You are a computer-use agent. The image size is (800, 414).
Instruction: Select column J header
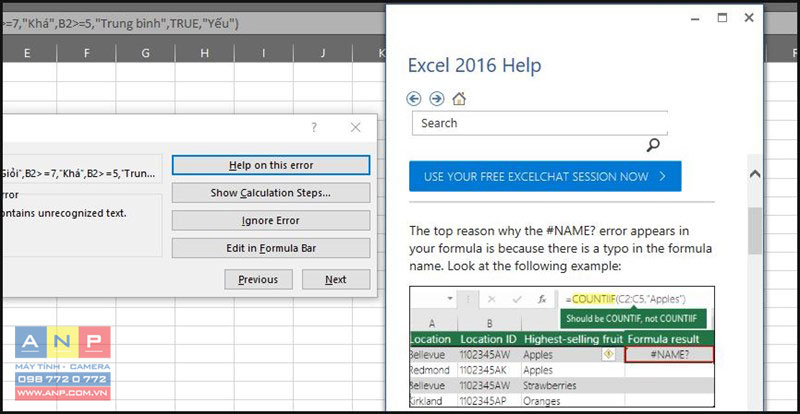coord(323,53)
